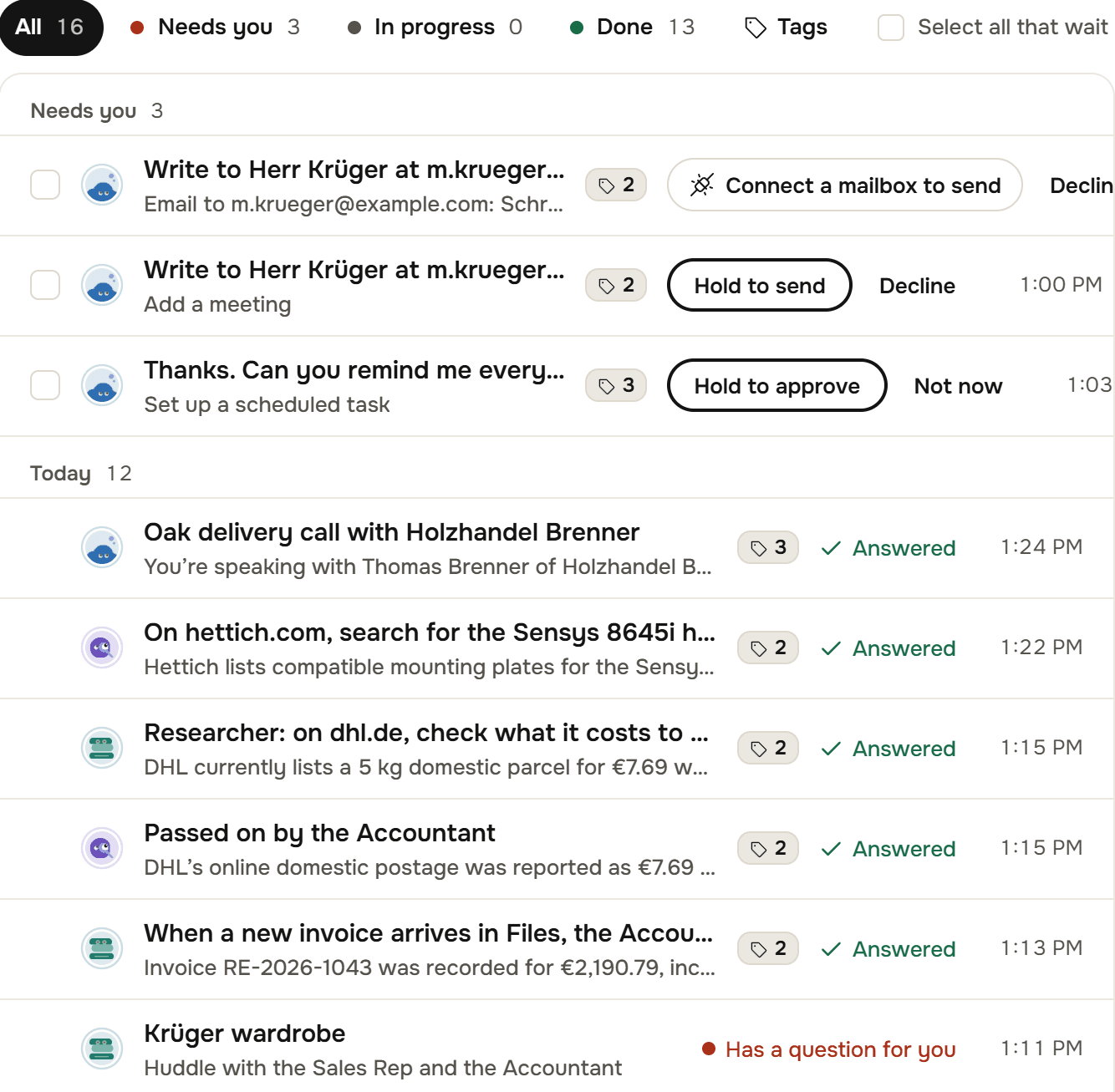Click the avatar for Oak delivery call row
Viewport: 1115px width, 1092px height.
click(x=102, y=547)
